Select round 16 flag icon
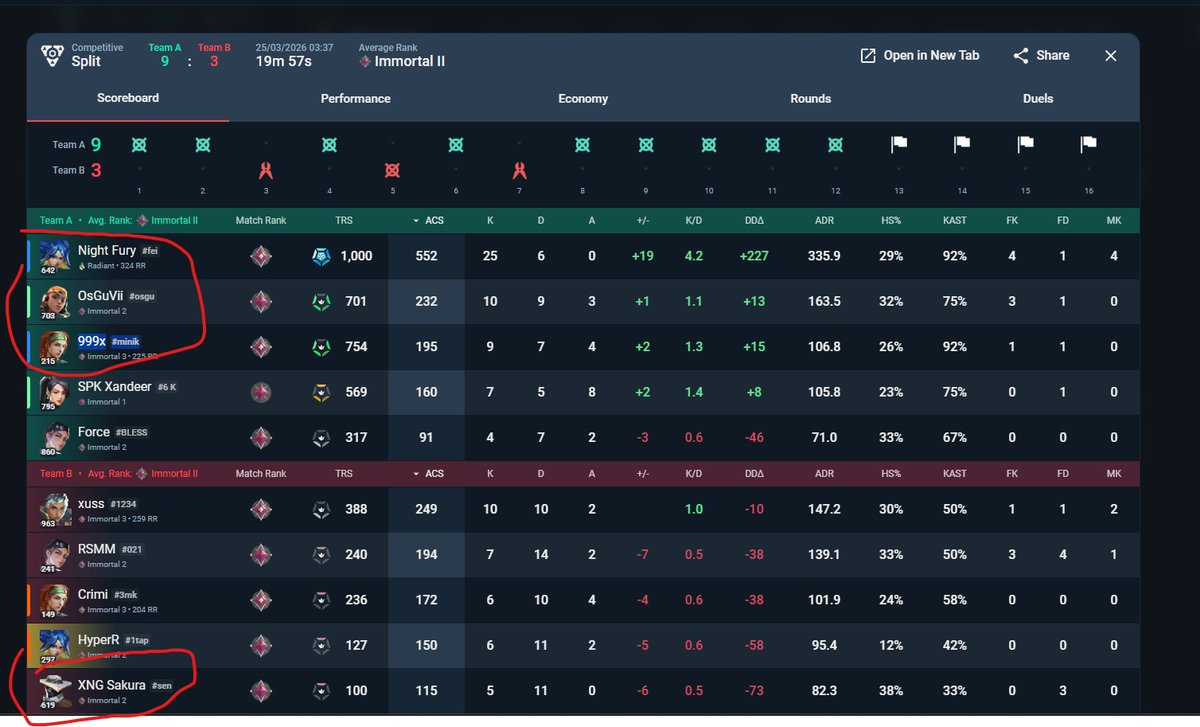This screenshot has height=727, width=1200. tap(1088, 145)
